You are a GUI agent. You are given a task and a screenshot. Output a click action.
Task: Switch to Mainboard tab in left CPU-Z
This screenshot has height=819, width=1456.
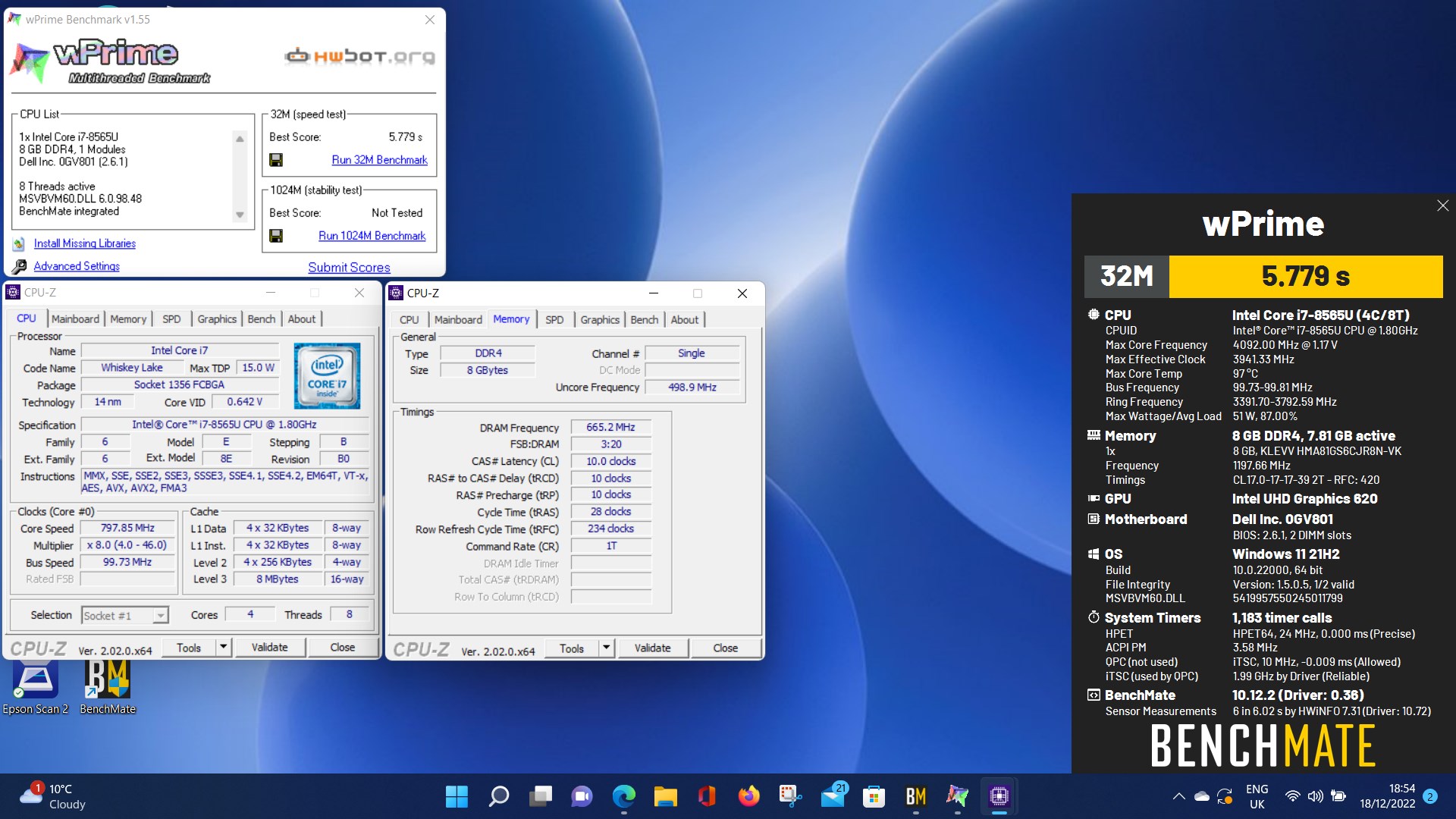click(75, 319)
